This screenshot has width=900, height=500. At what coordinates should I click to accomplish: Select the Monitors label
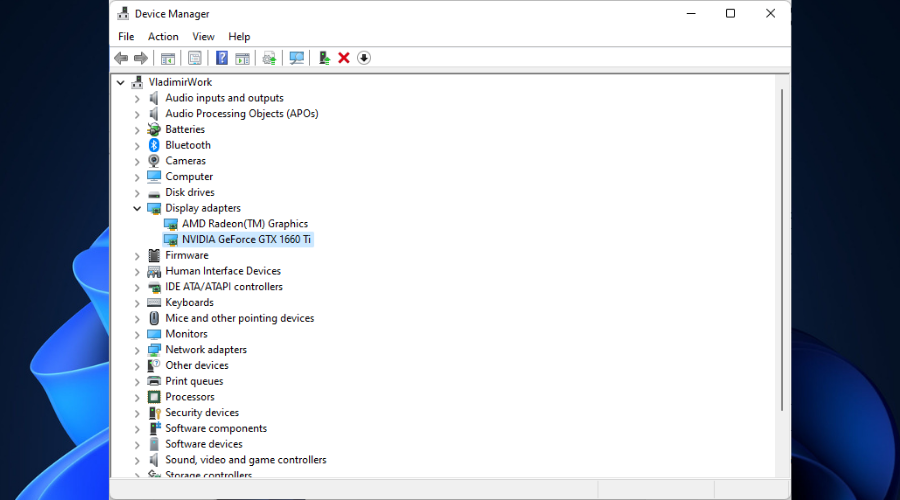(187, 334)
